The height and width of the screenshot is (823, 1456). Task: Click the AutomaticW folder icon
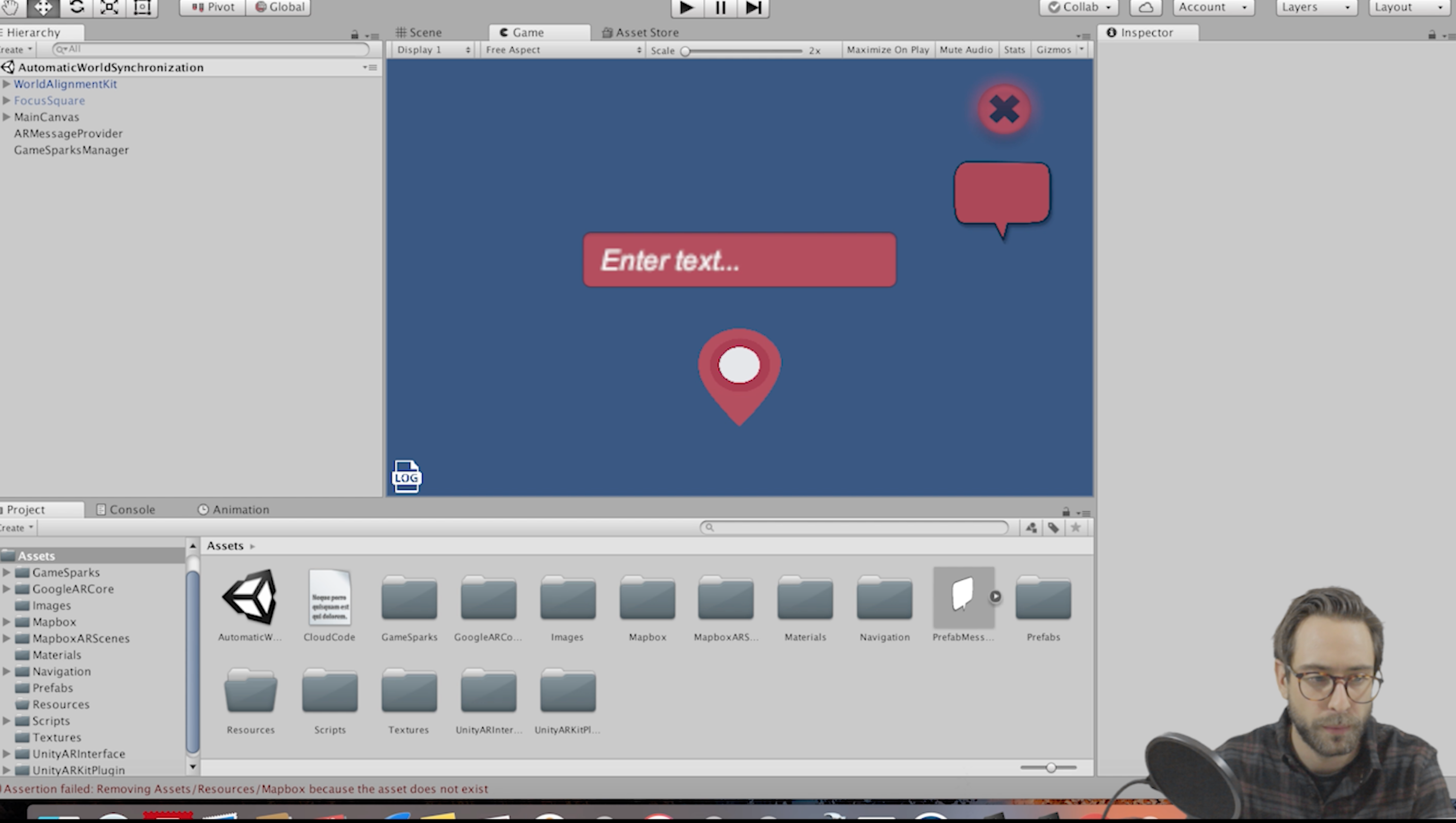click(249, 596)
